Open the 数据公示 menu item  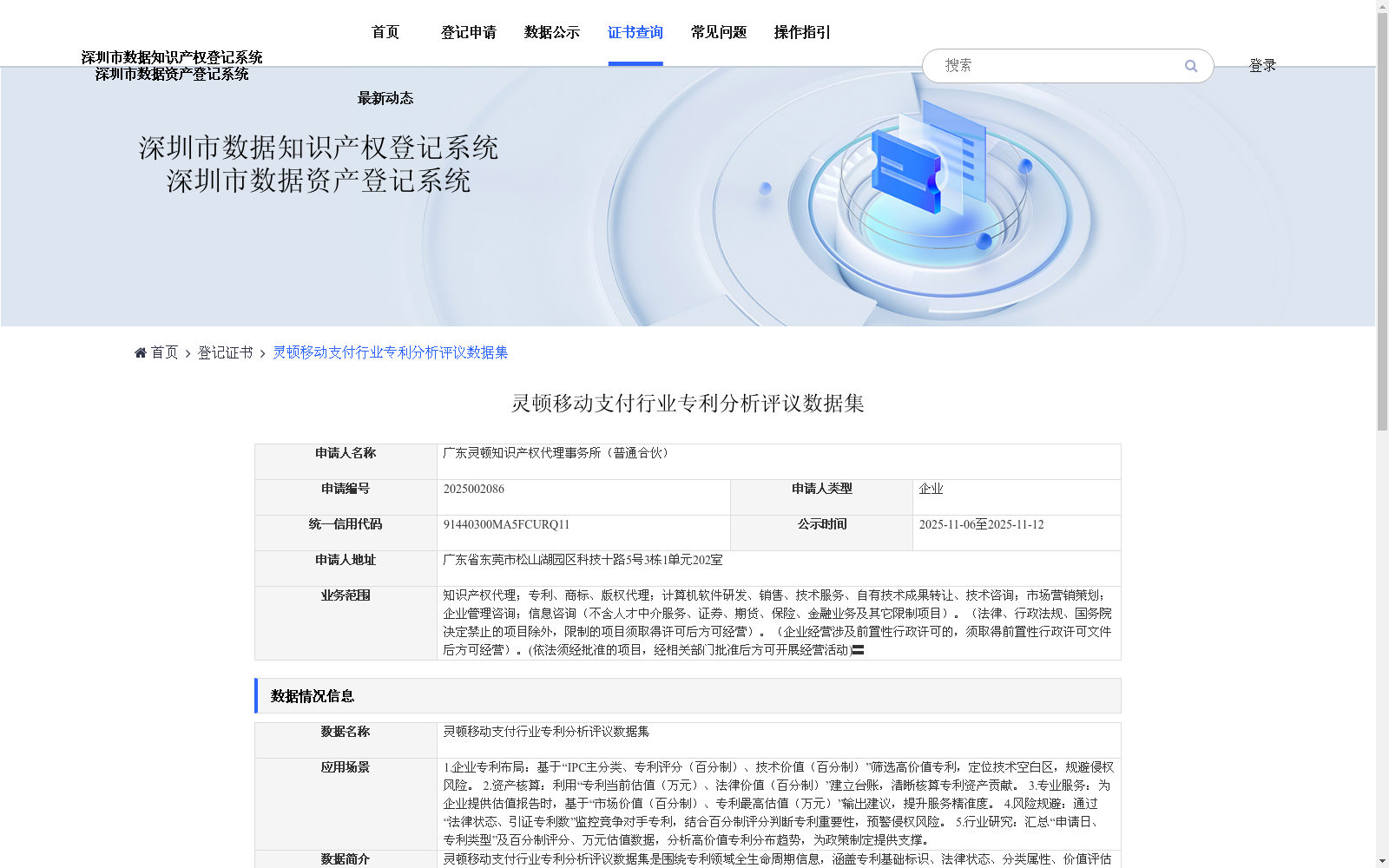pos(552,32)
